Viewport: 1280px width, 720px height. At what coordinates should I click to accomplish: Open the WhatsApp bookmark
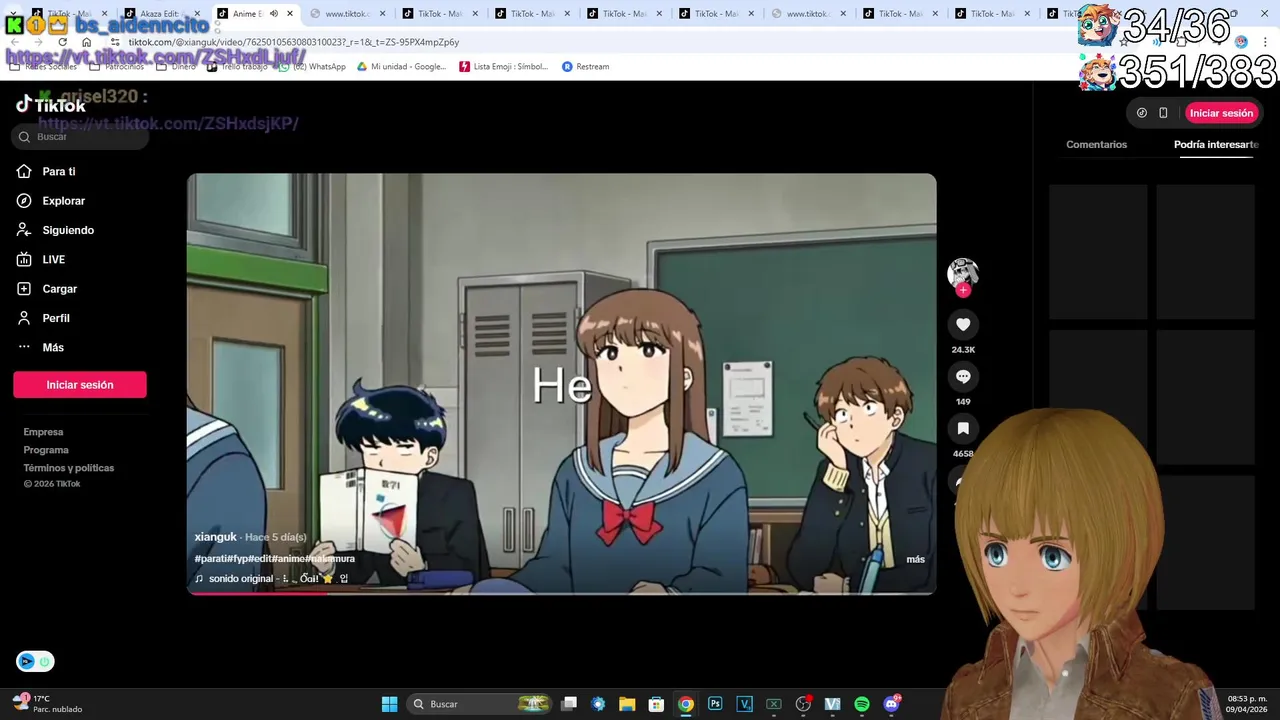pos(313,67)
